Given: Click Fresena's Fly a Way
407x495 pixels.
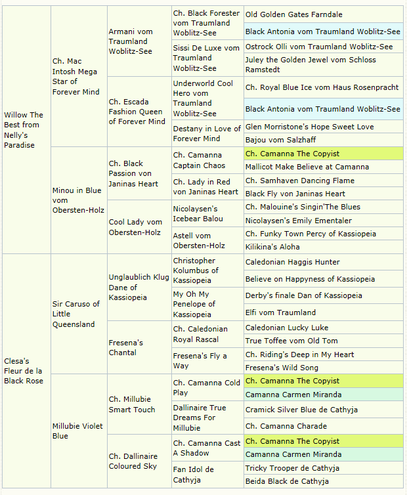Looking at the screenshot, I should (200, 361).
